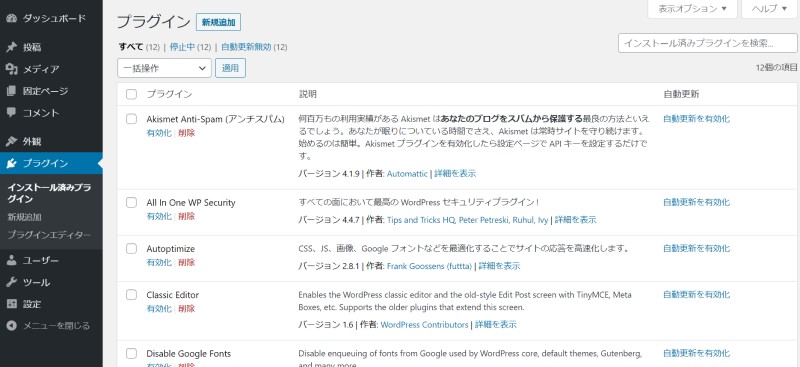Viewport: 800px width, 367px height.
Task: Open プラグインエディター submenu item
Action: pos(49,235)
